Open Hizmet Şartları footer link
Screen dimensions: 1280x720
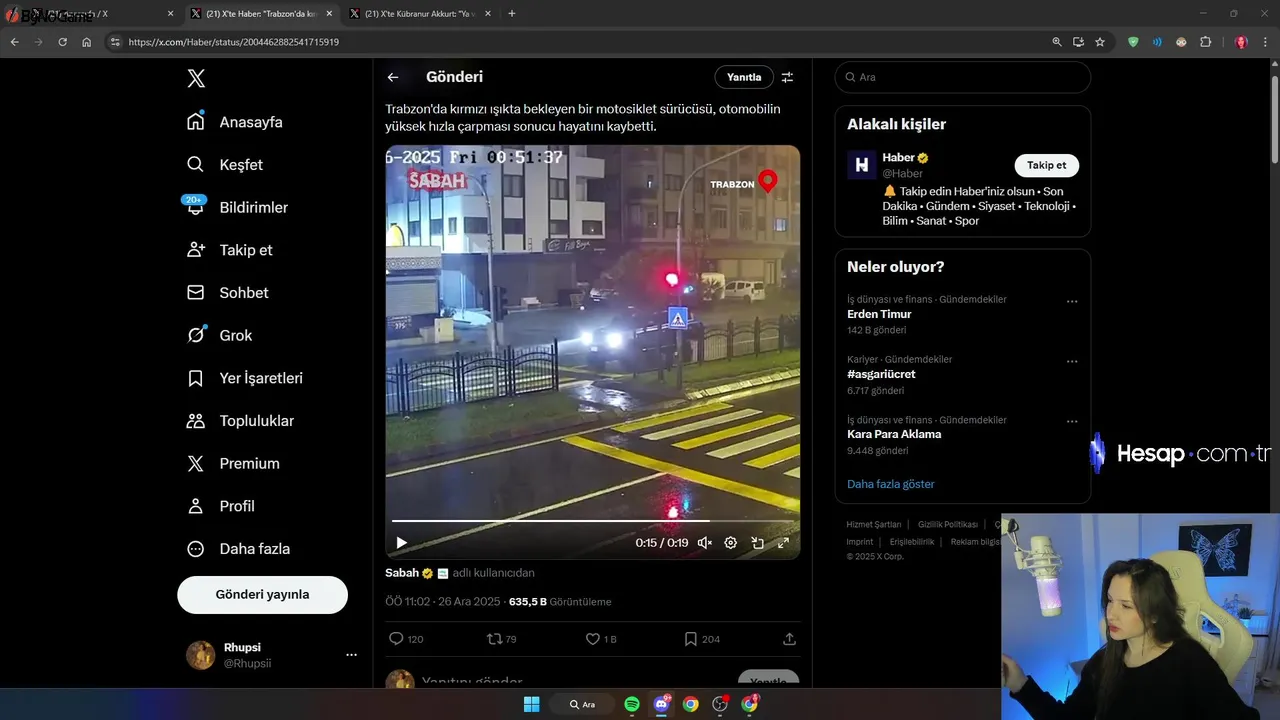(x=874, y=525)
